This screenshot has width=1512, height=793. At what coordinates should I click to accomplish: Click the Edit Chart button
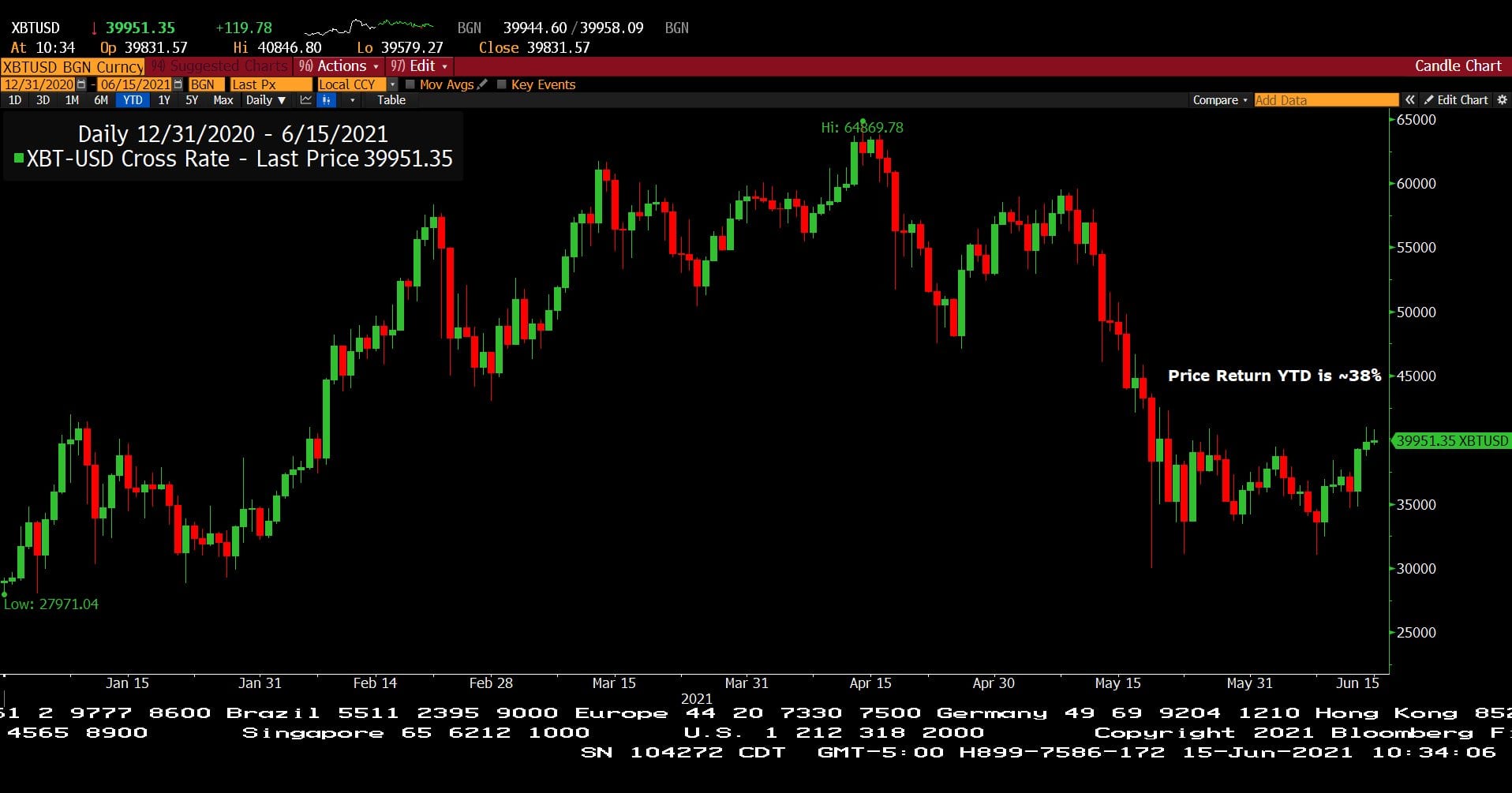click(x=1456, y=100)
